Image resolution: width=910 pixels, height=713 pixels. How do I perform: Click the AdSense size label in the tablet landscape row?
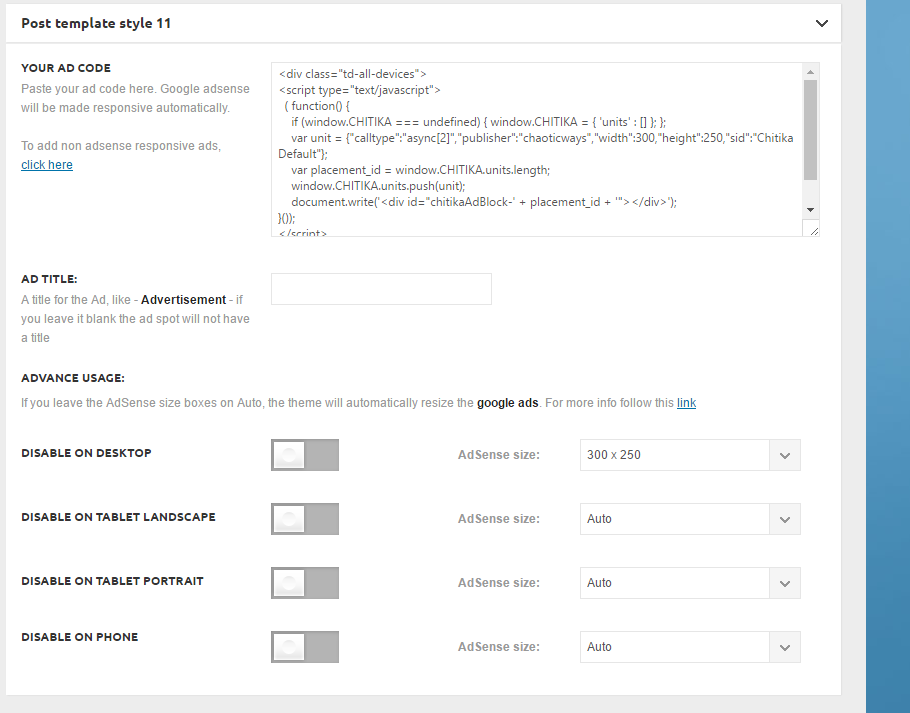[499, 519]
